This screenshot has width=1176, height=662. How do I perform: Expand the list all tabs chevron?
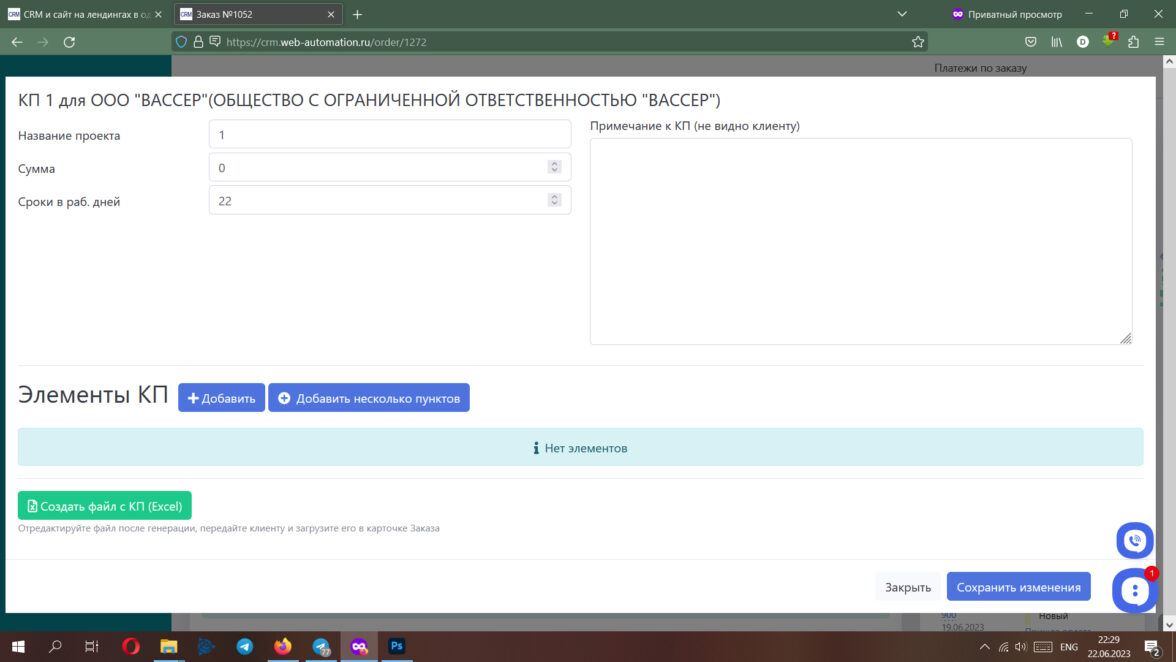coord(902,14)
